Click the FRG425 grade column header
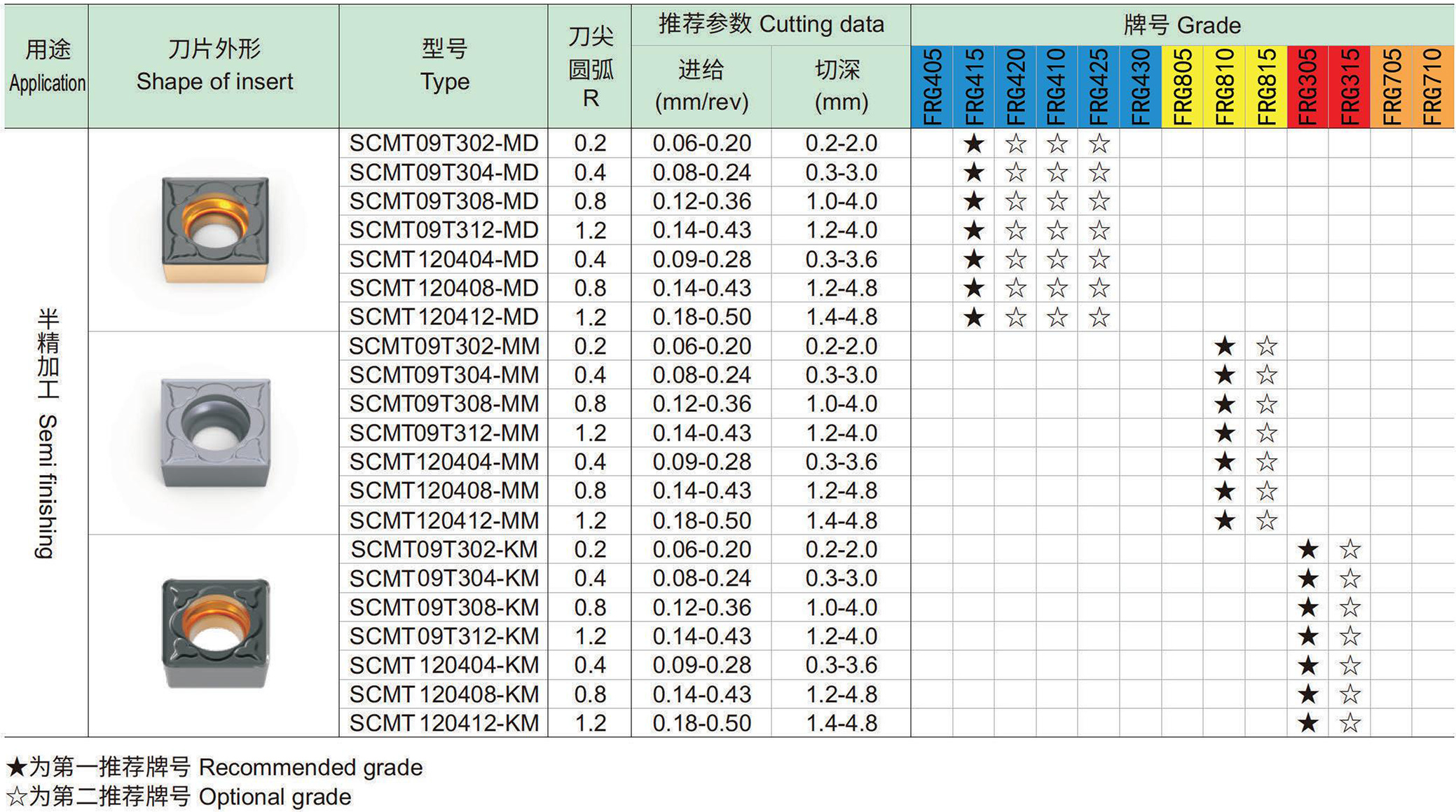This screenshot has width=1456, height=812. pos(1099,87)
